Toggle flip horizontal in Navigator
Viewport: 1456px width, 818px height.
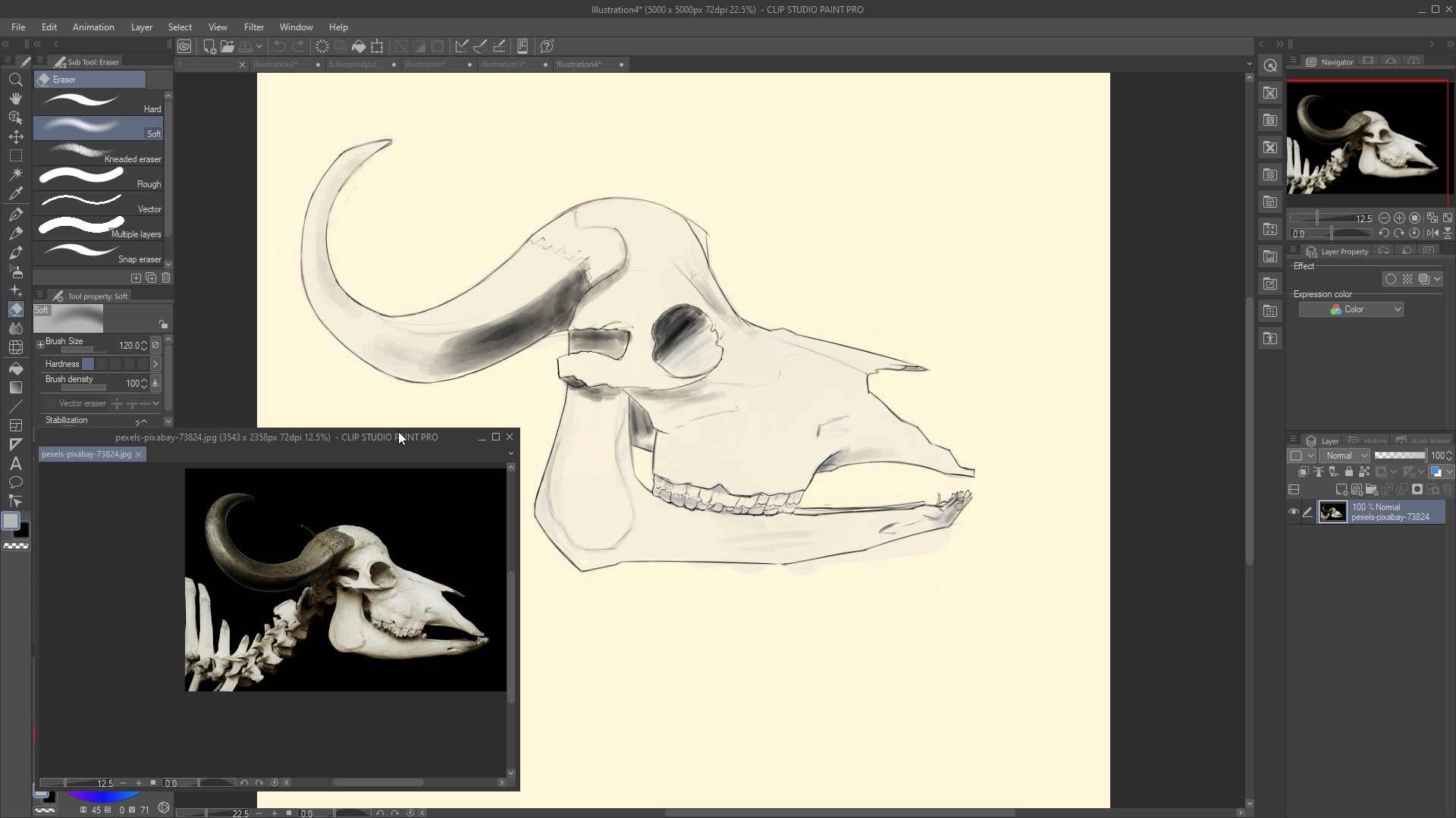(x=1432, y=233)
